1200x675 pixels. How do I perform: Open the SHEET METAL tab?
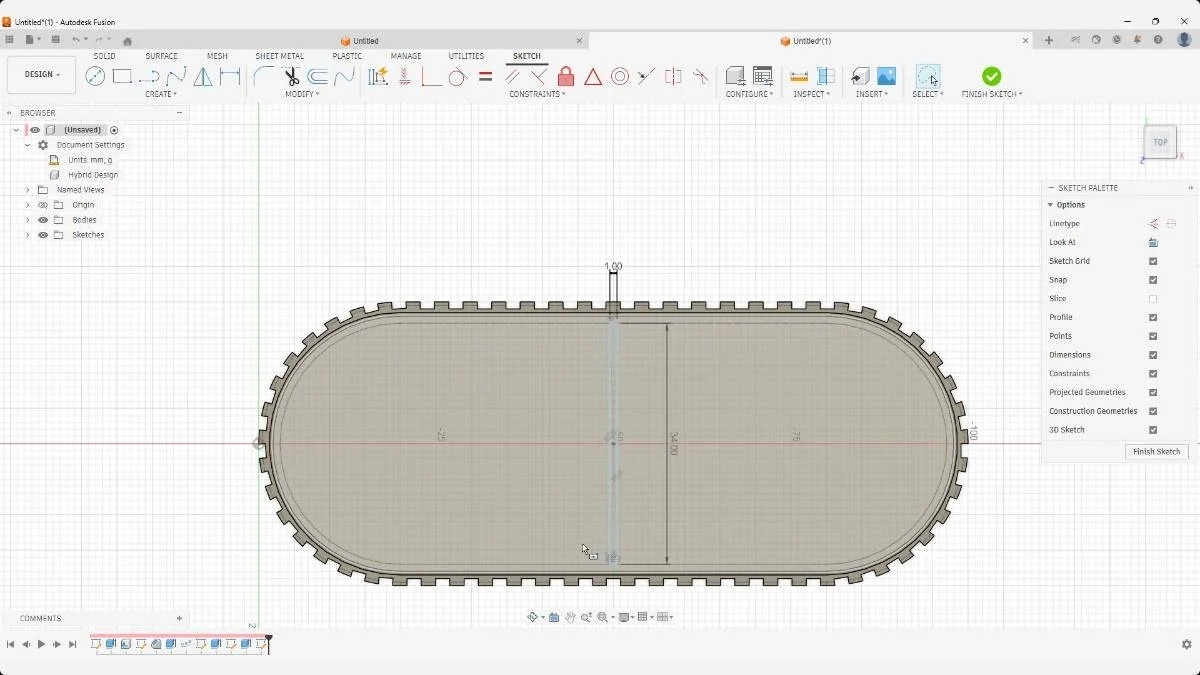[279, 56]
